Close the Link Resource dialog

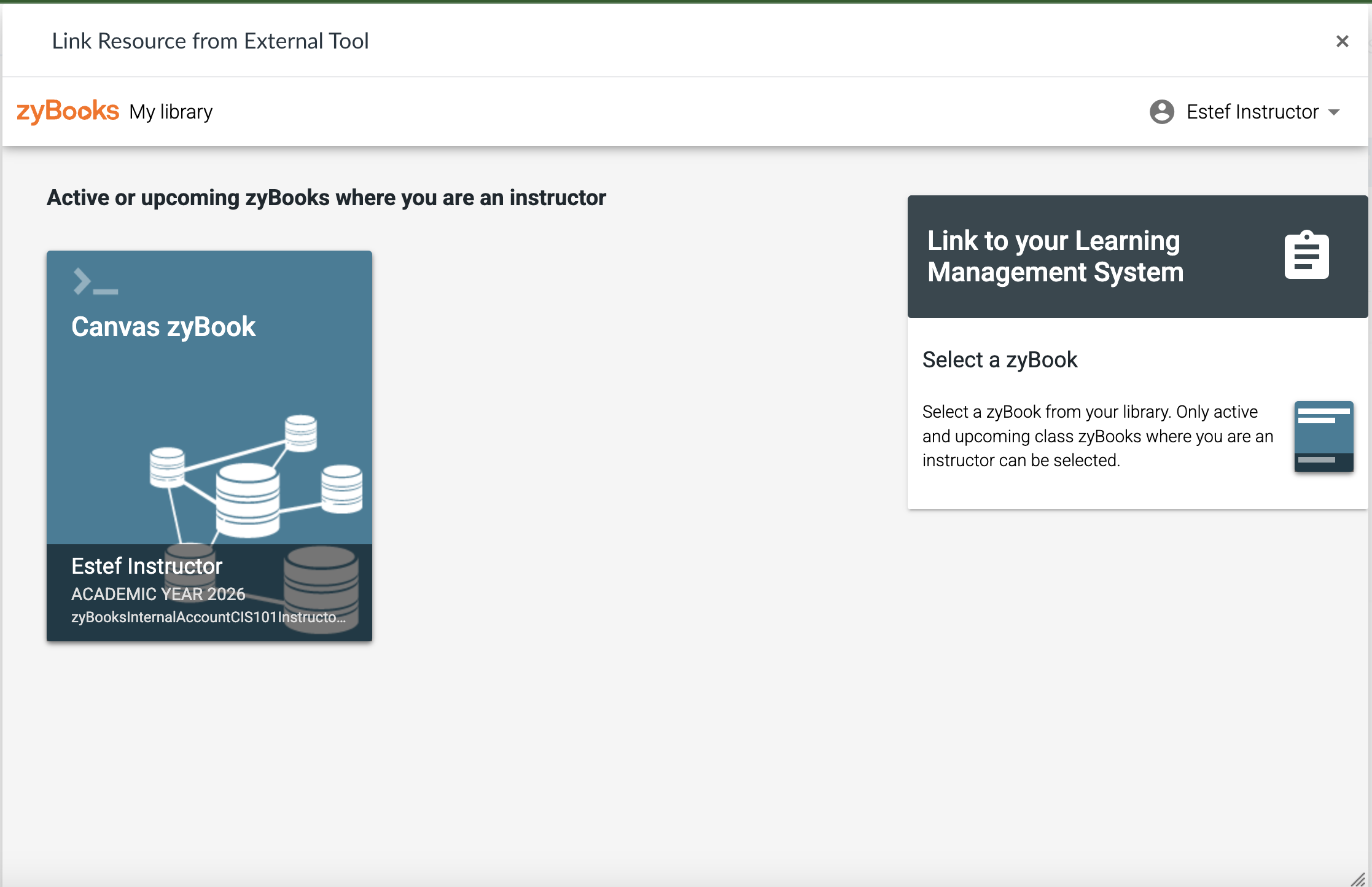[x=1343, y=41]
